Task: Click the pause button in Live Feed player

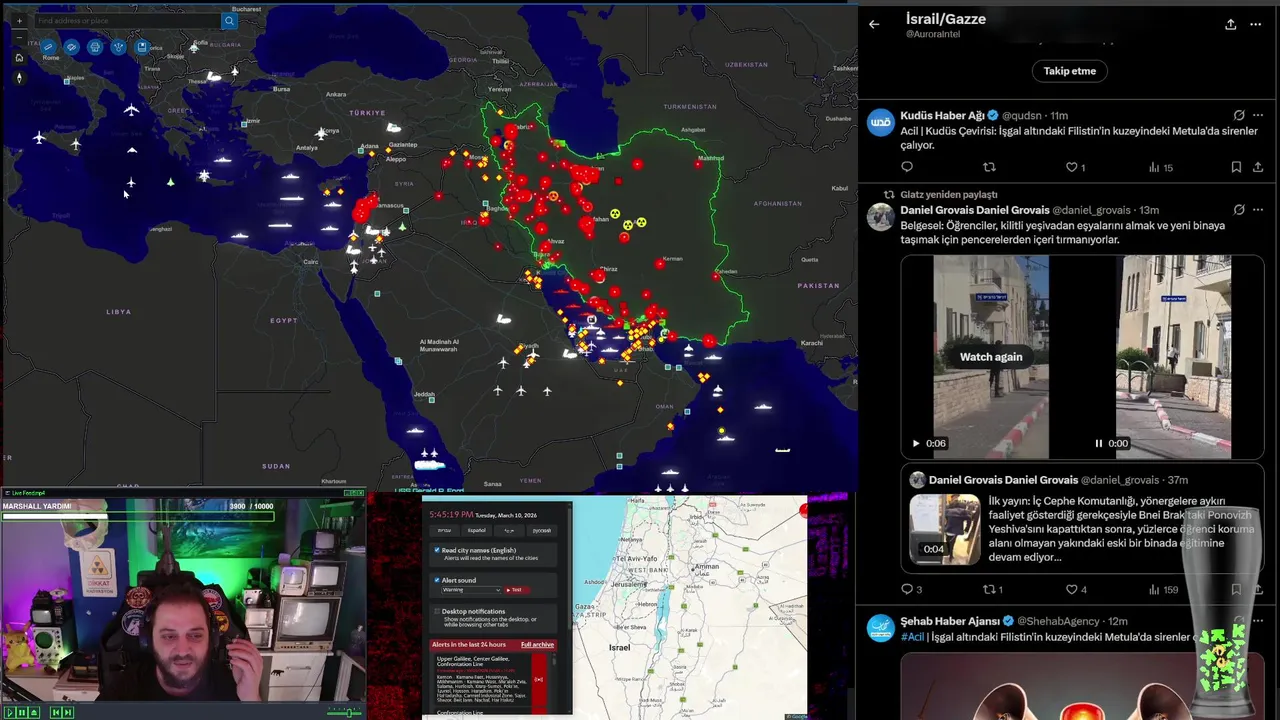Action: [x=21, y=712]
